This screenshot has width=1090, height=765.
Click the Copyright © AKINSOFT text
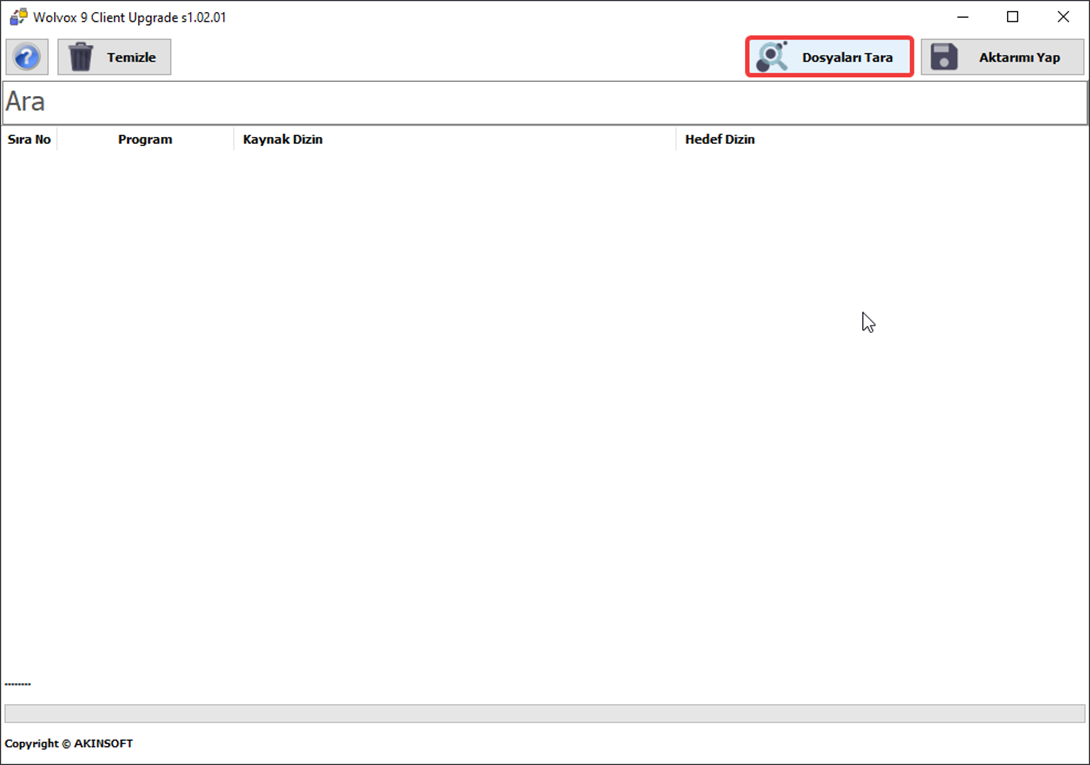(x=69, y=743)
